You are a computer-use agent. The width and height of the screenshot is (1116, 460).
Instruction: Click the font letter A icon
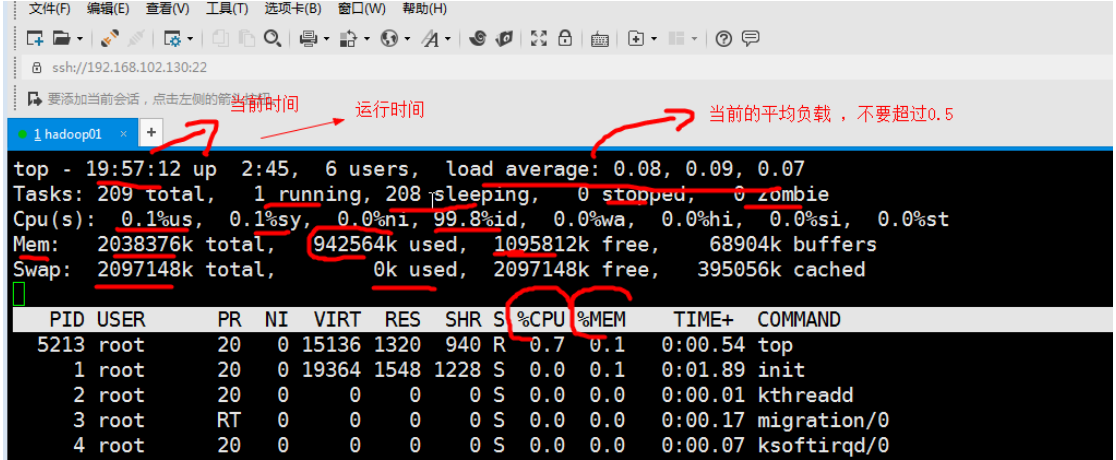pos(431,38)
